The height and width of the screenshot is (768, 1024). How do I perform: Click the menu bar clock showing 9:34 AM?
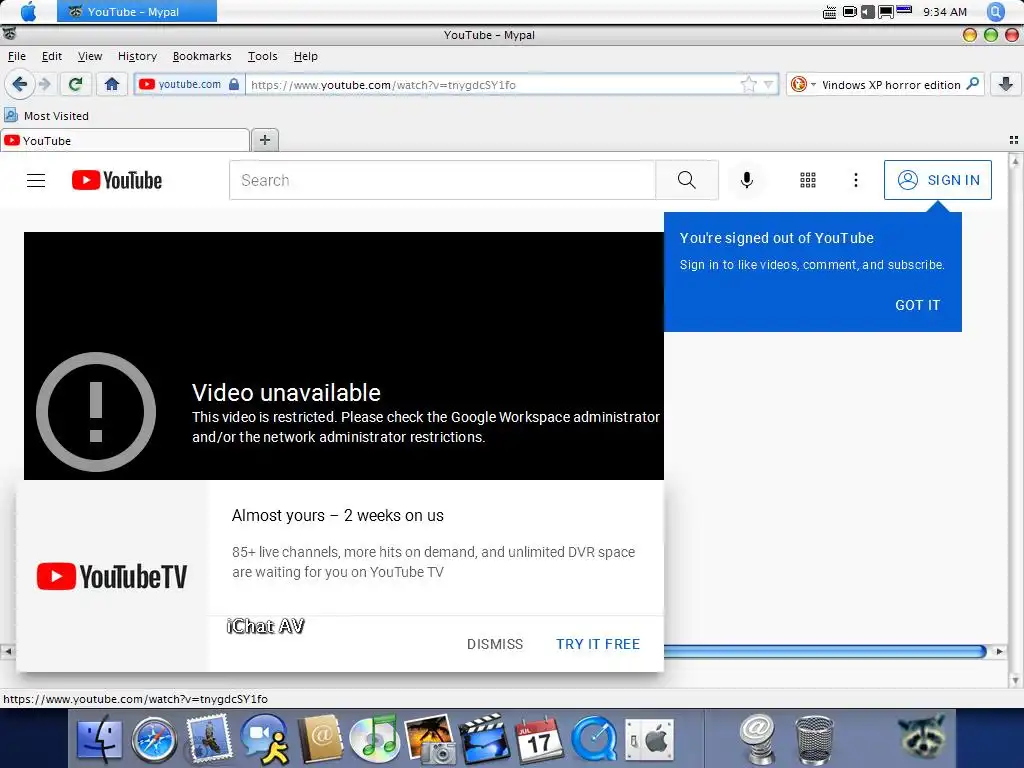point(944,12)
